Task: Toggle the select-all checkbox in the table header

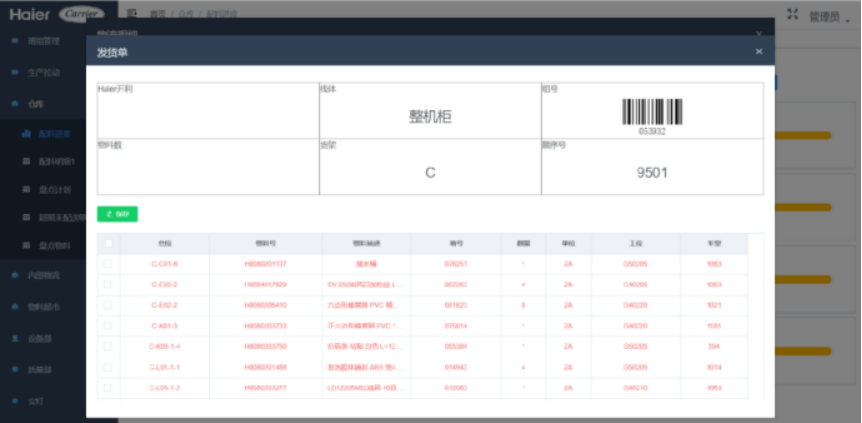Action: (108, 243)
